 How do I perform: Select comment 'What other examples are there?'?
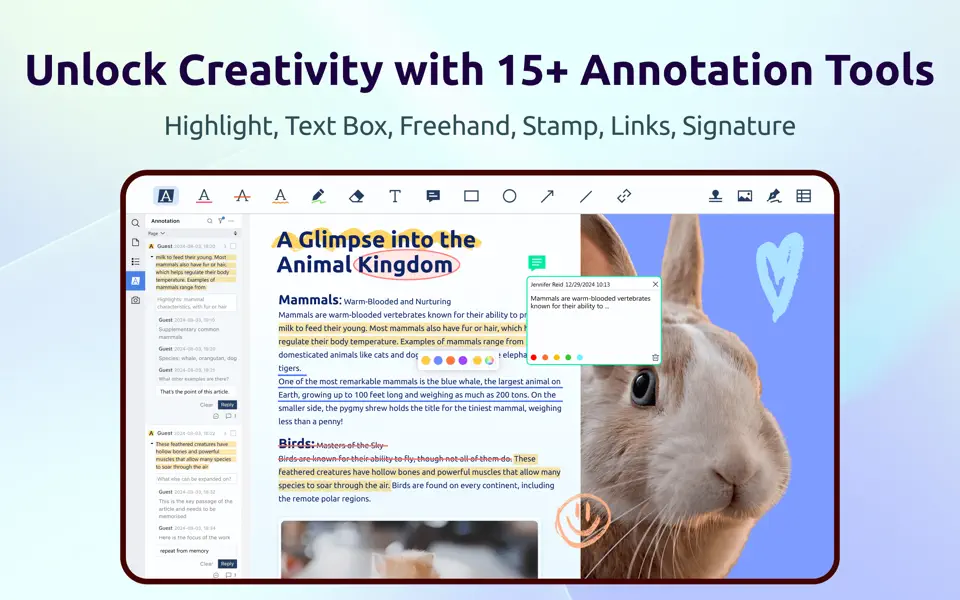point(193,379)
